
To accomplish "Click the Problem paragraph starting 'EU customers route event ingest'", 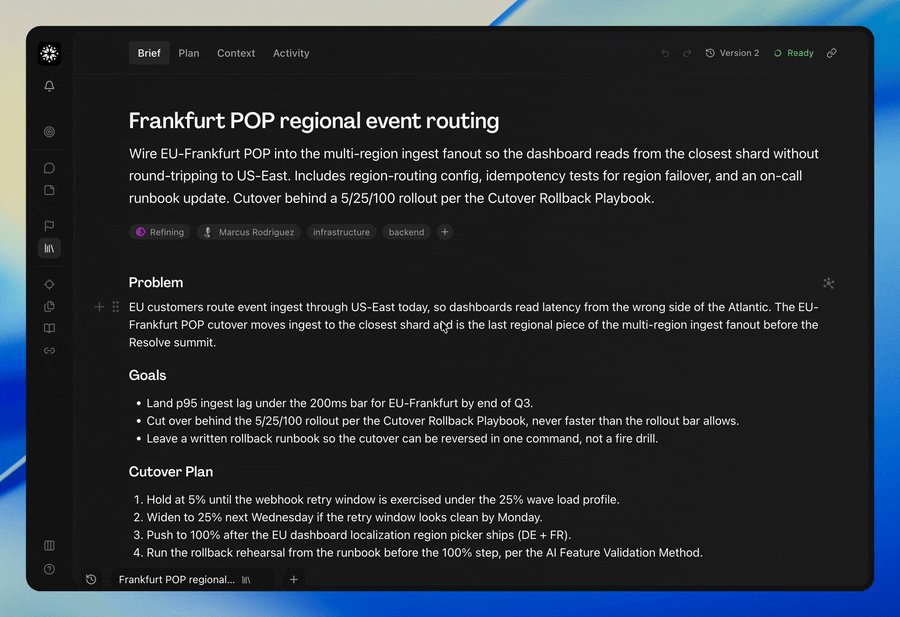I will pyautogui.click(x=474, y=324).
